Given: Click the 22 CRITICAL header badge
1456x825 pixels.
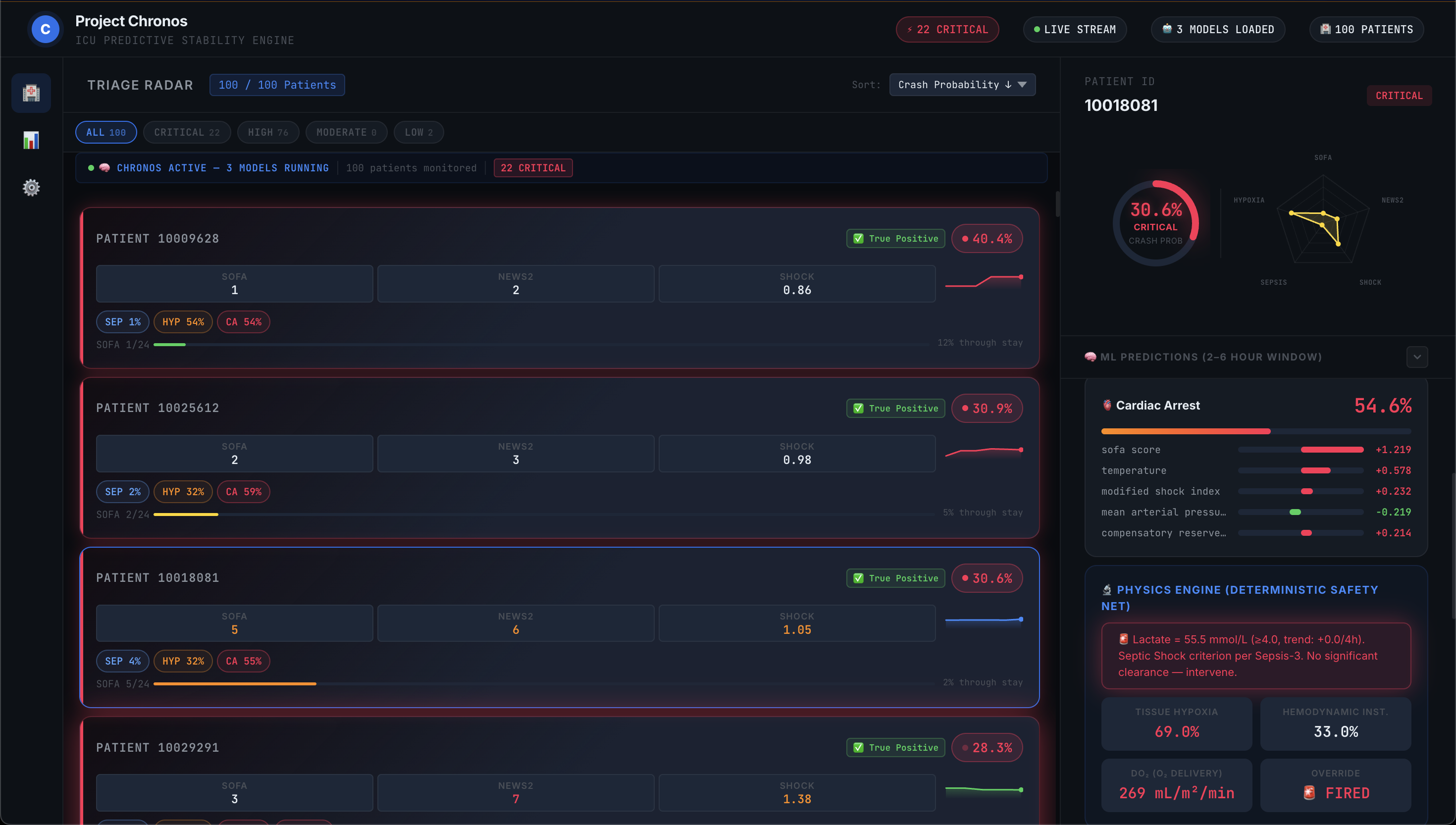Looking at the screenshot, I should pyautogui.click(x=947, y=30).
